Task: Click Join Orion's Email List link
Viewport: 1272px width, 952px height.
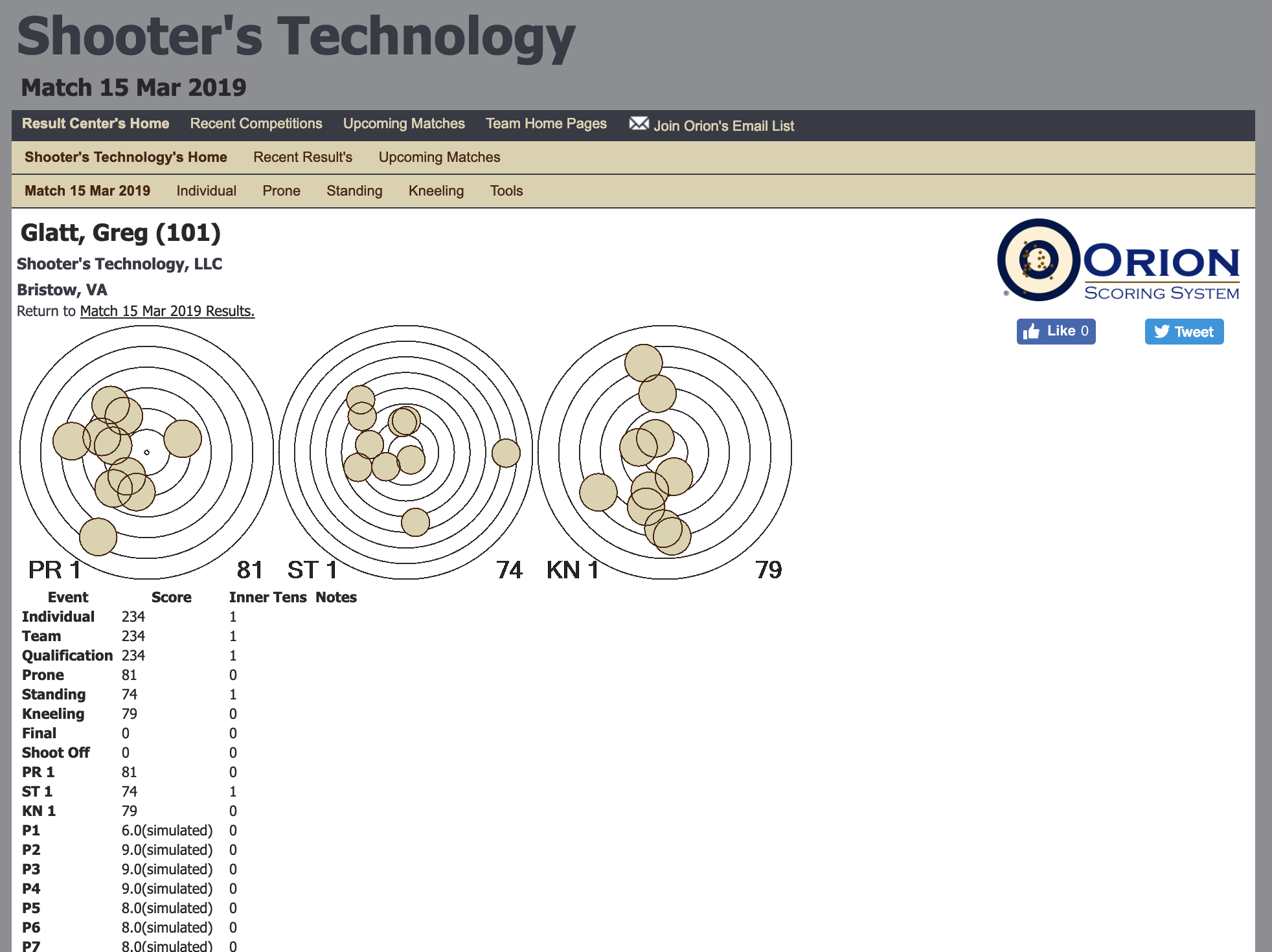Action: 723,126
